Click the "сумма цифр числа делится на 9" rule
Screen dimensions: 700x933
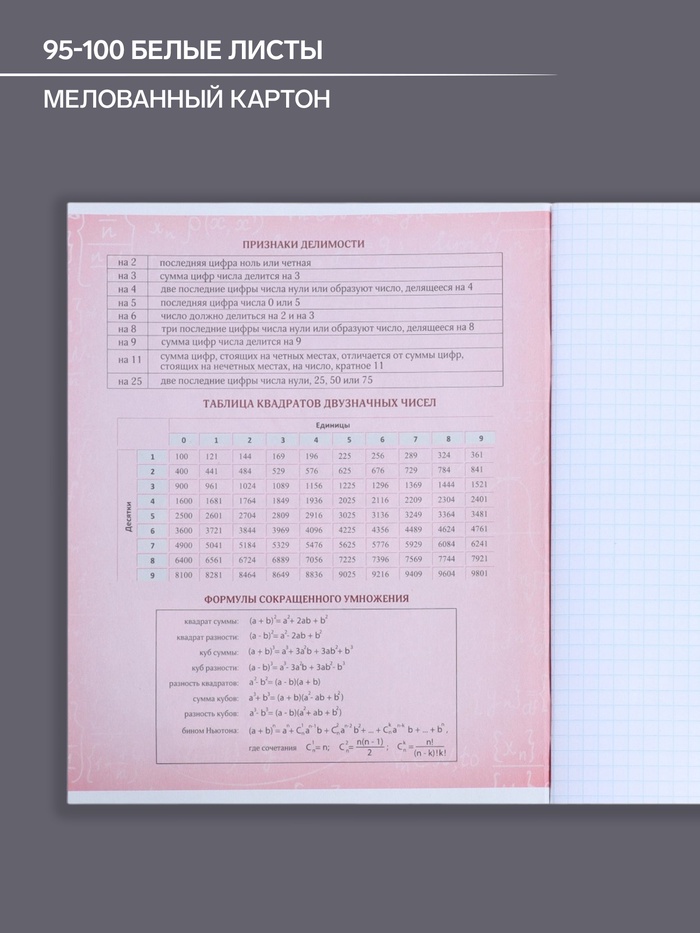click(x=238, y=341)
